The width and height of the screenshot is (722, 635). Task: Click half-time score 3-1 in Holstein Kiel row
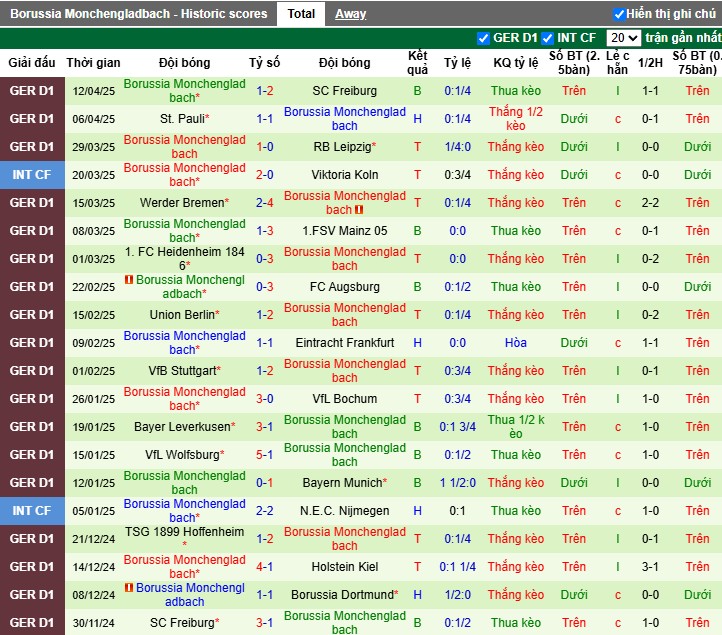(650, 567)
